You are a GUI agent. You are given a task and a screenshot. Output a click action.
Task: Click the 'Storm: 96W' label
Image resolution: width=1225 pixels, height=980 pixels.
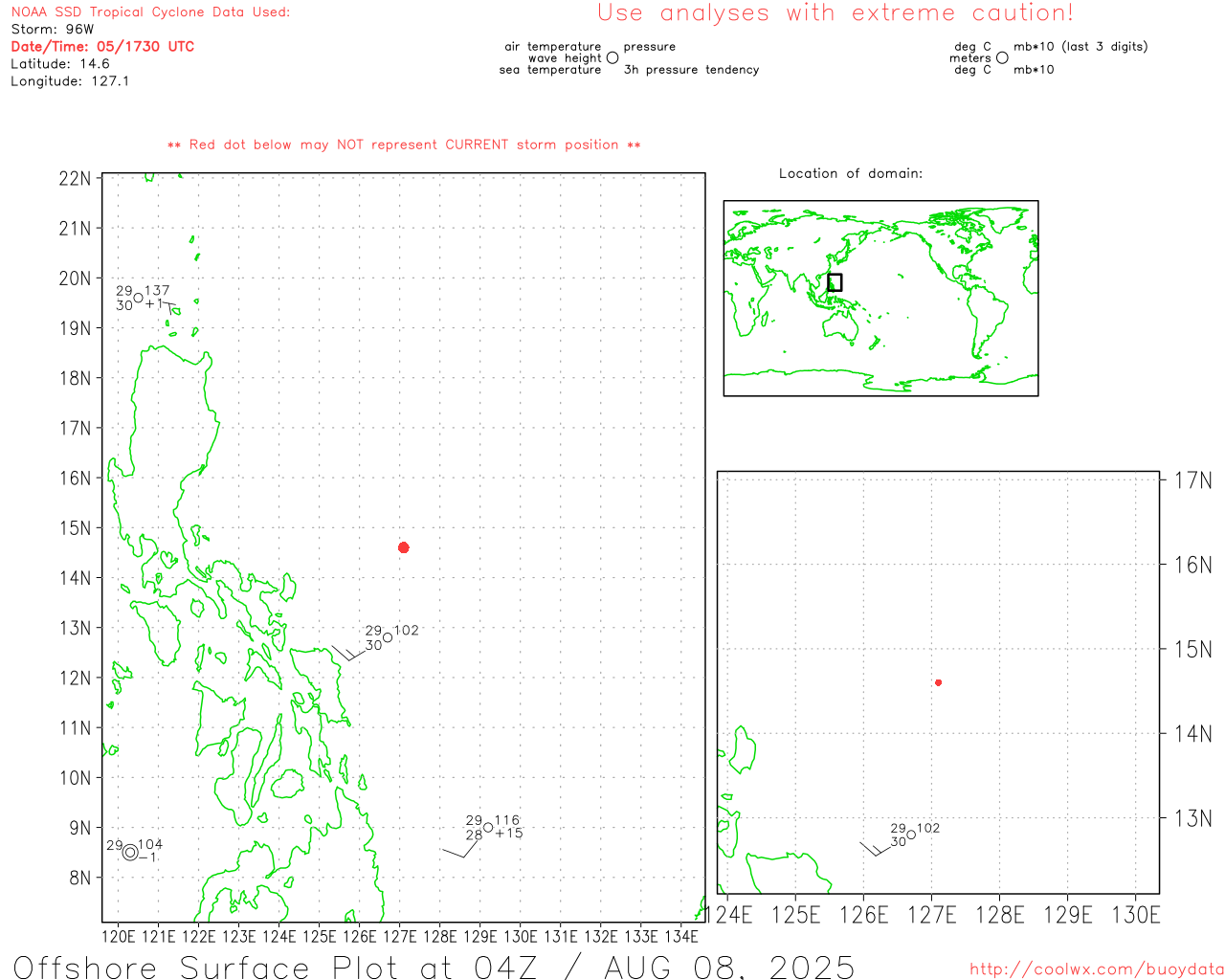(53, 30)
